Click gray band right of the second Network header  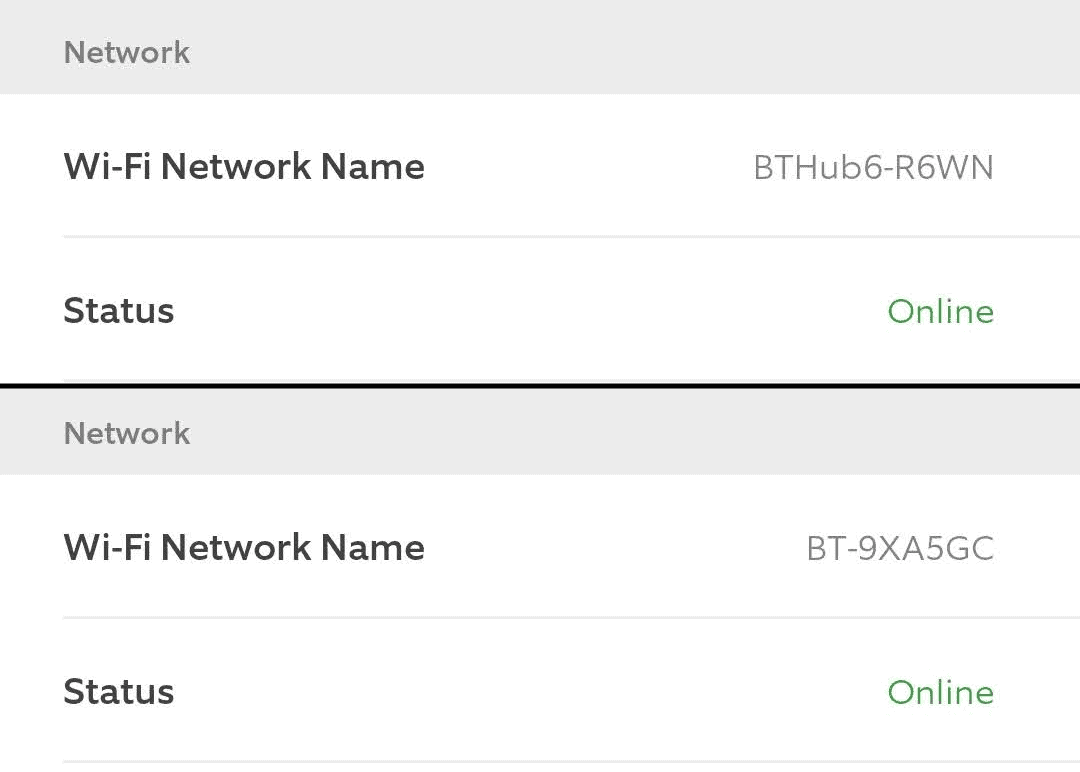coord(634,433)
